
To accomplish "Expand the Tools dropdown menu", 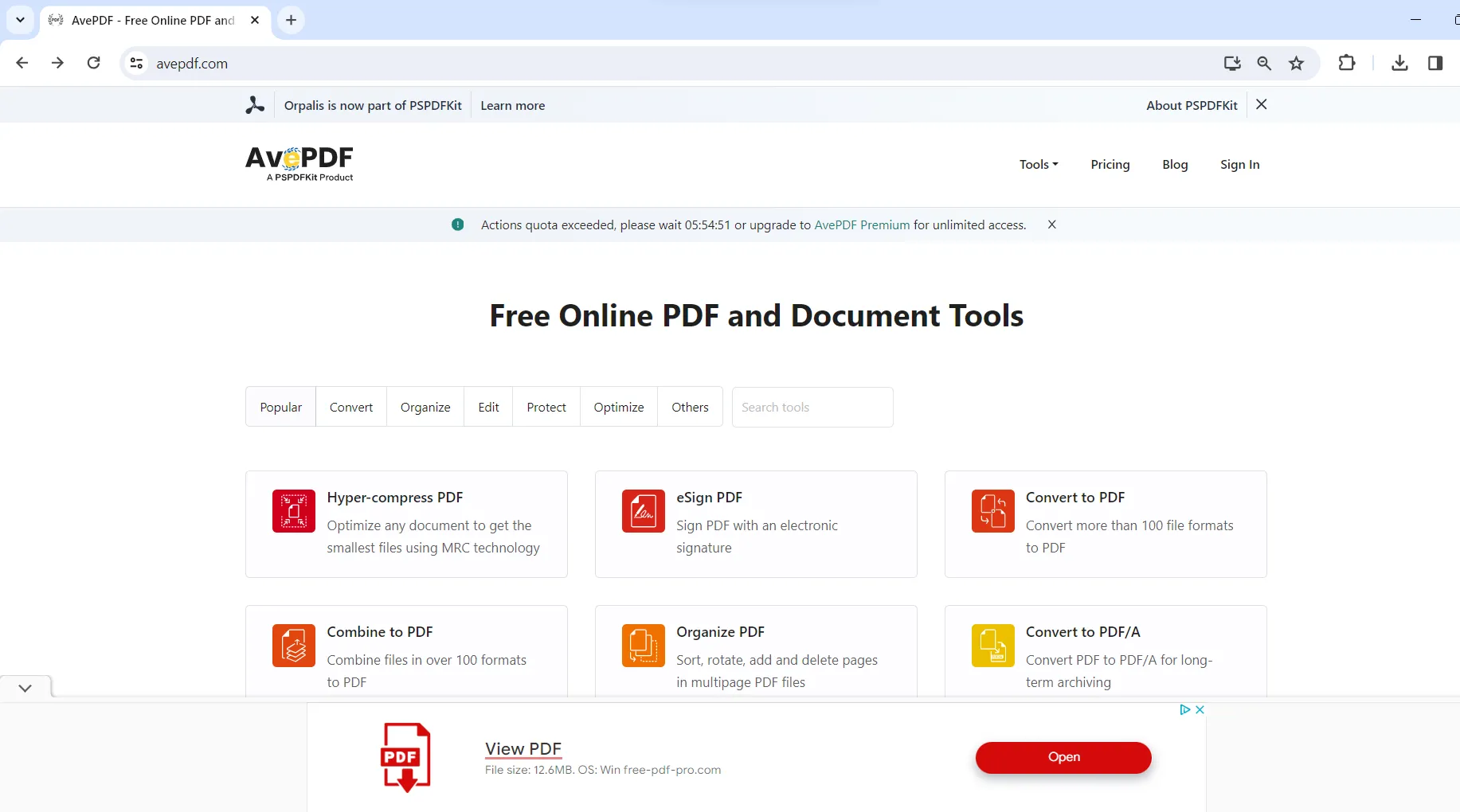I will click(1039, 165).
